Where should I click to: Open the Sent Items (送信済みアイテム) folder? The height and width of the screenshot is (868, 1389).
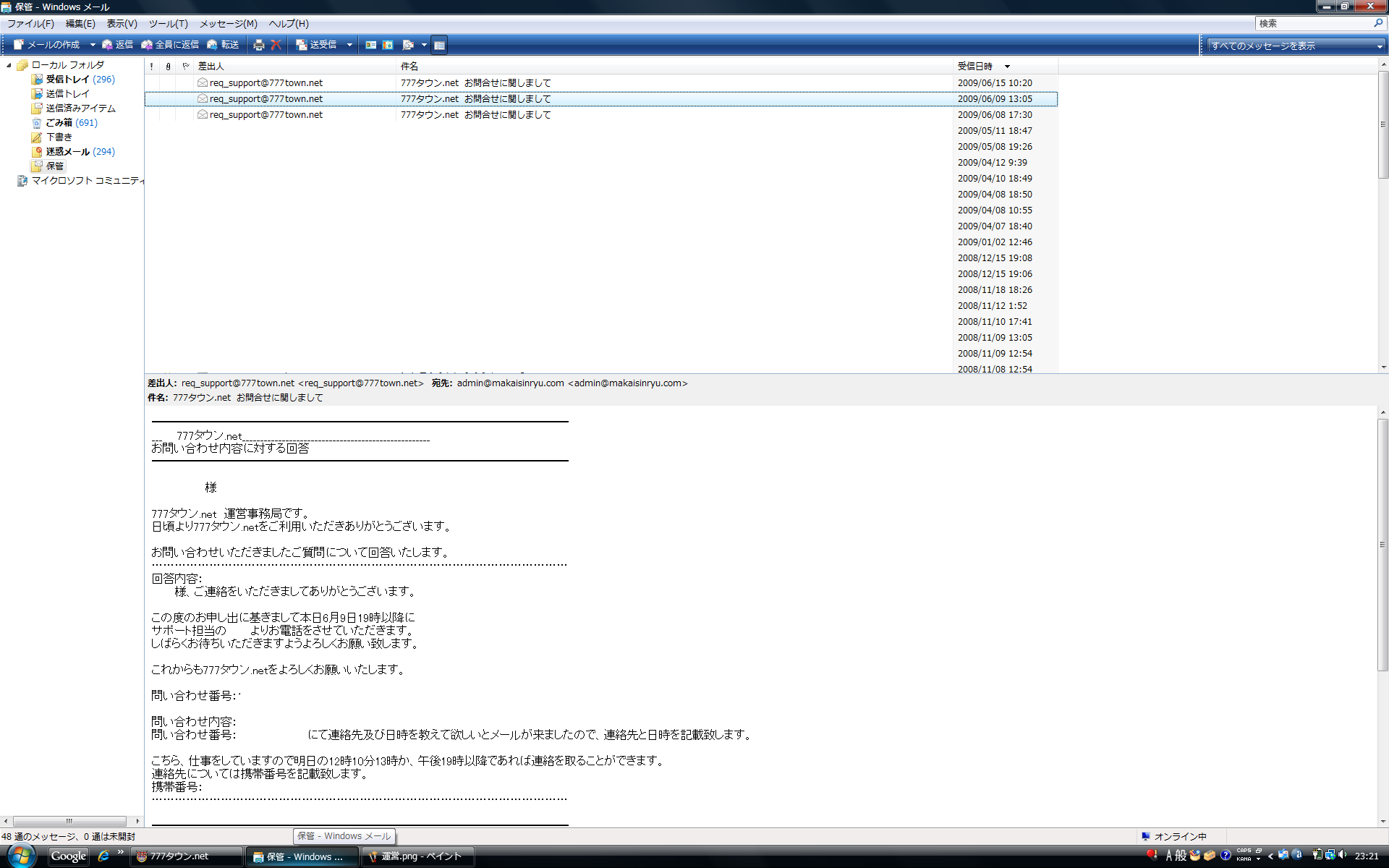click(x=73, y=109)
